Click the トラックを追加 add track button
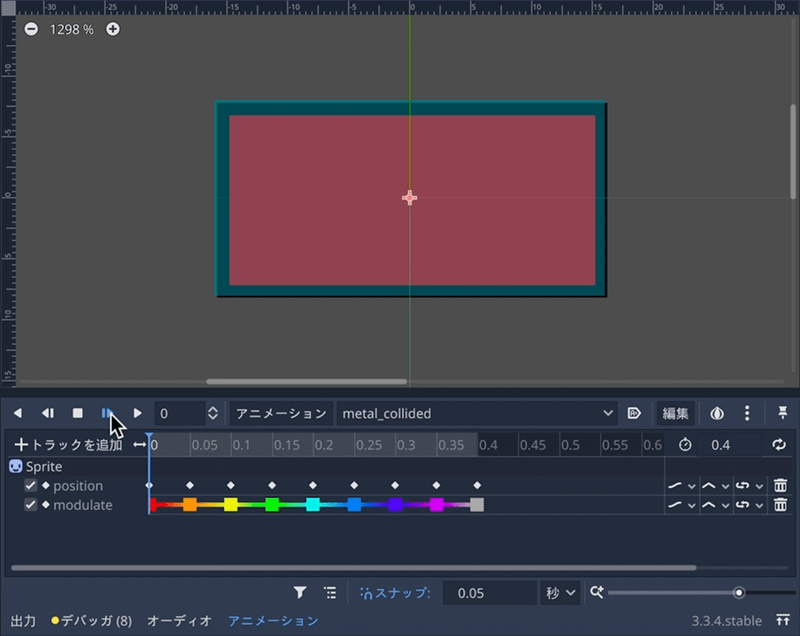This screenshot has height=636, width=800. (x=68, y=445)
